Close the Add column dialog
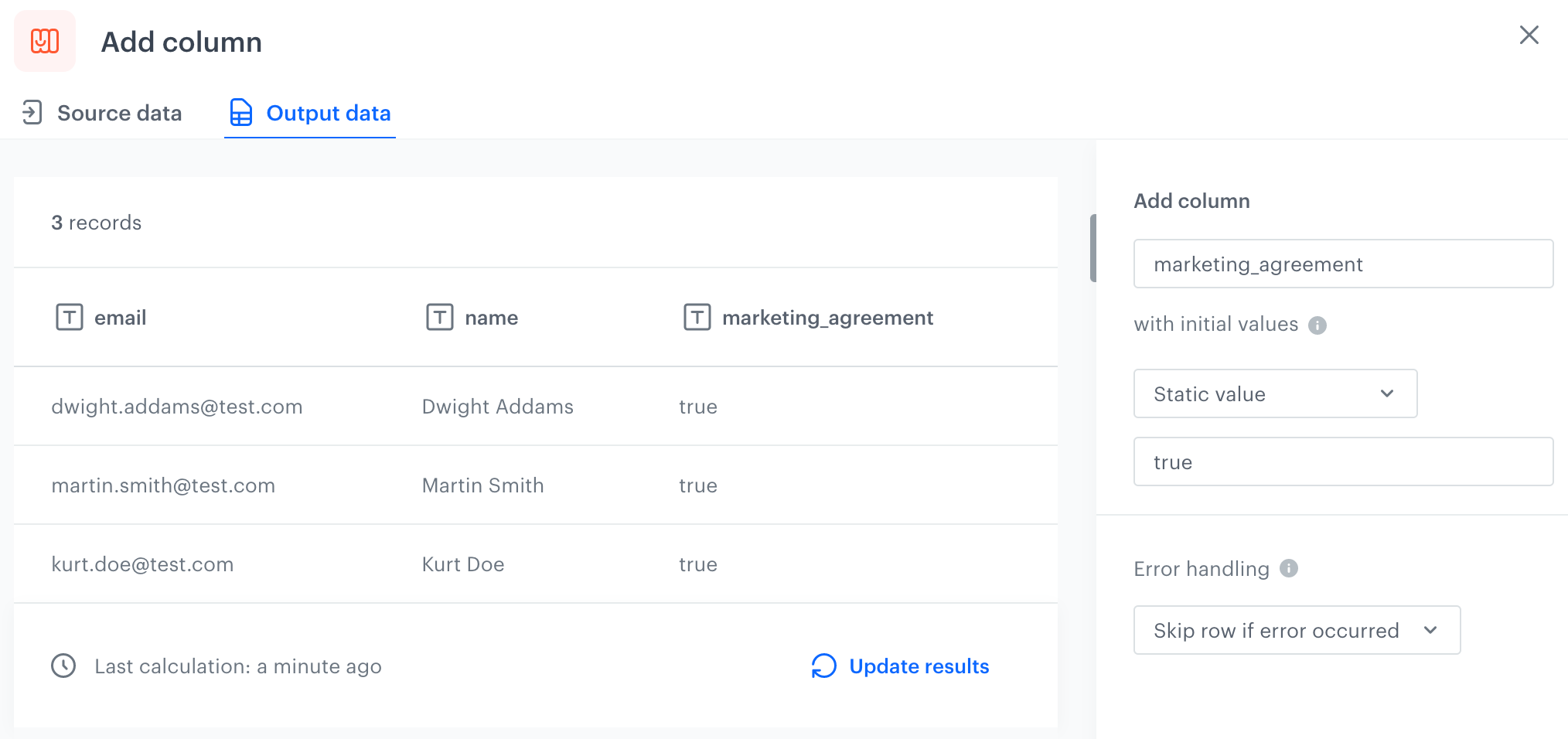Image resolution: width=1568 pixels, height=739 pixels. click(1529, 35)
